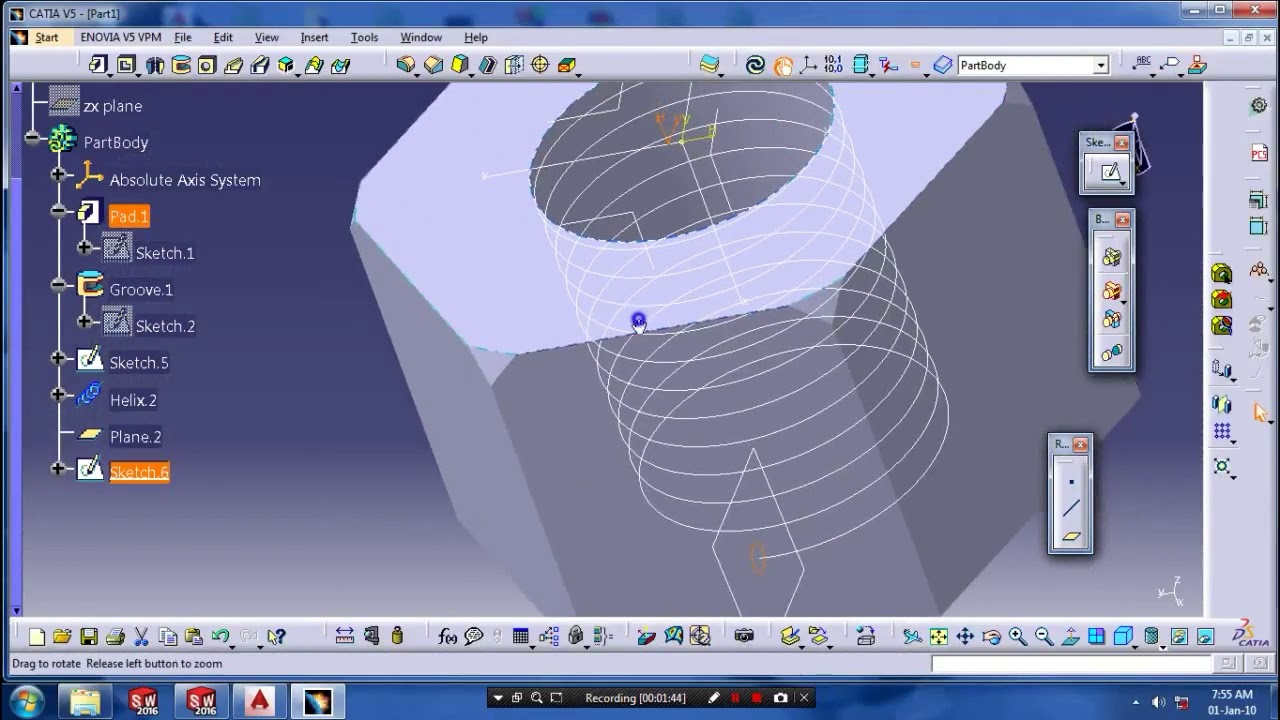
Task: Click the taskbar clock showing 7:55 AM
Action: tap(1231, 702)
